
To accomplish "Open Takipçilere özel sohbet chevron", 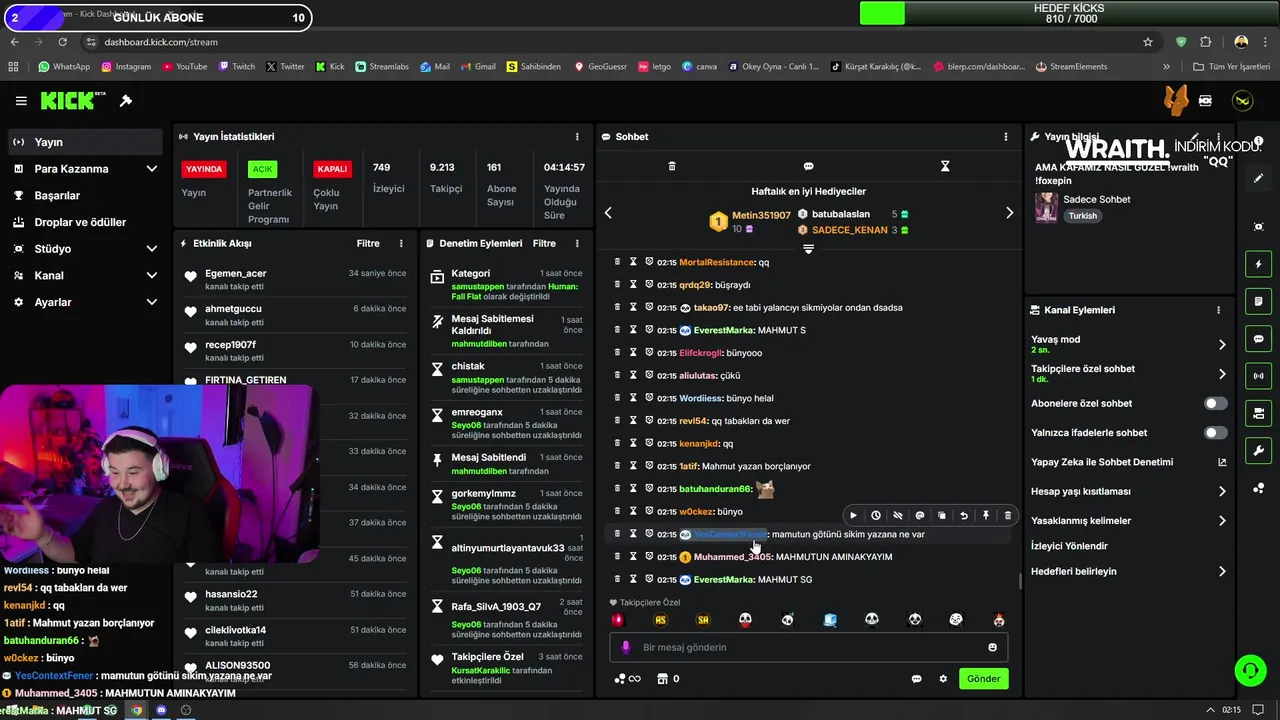I will tap(1222, 374).
